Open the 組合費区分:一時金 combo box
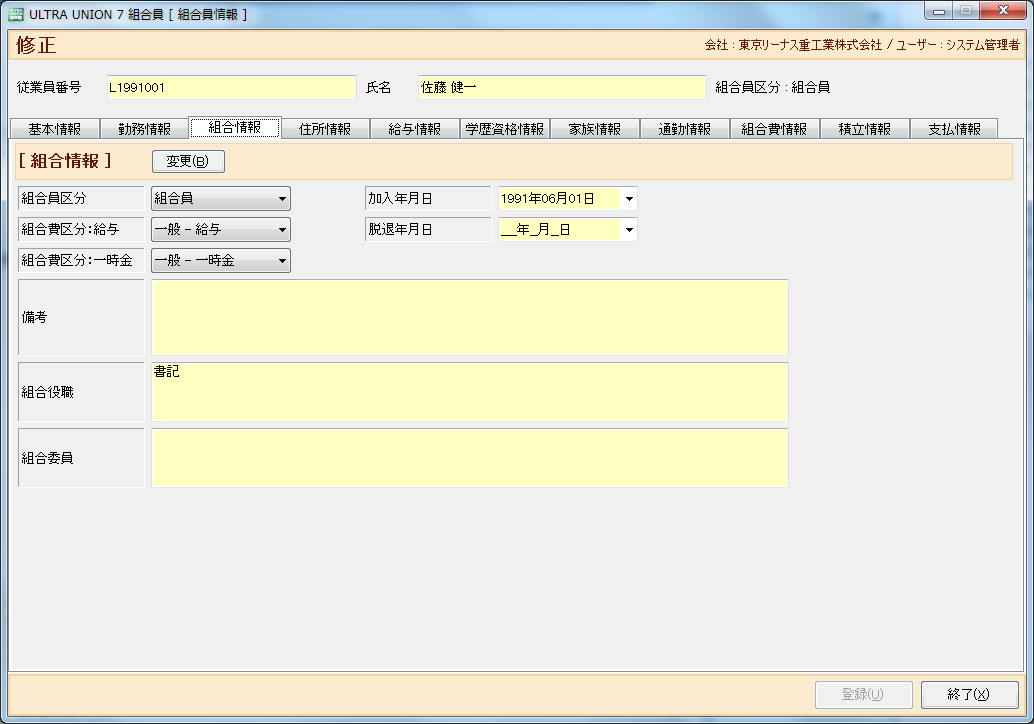 (x=282, y=261)
